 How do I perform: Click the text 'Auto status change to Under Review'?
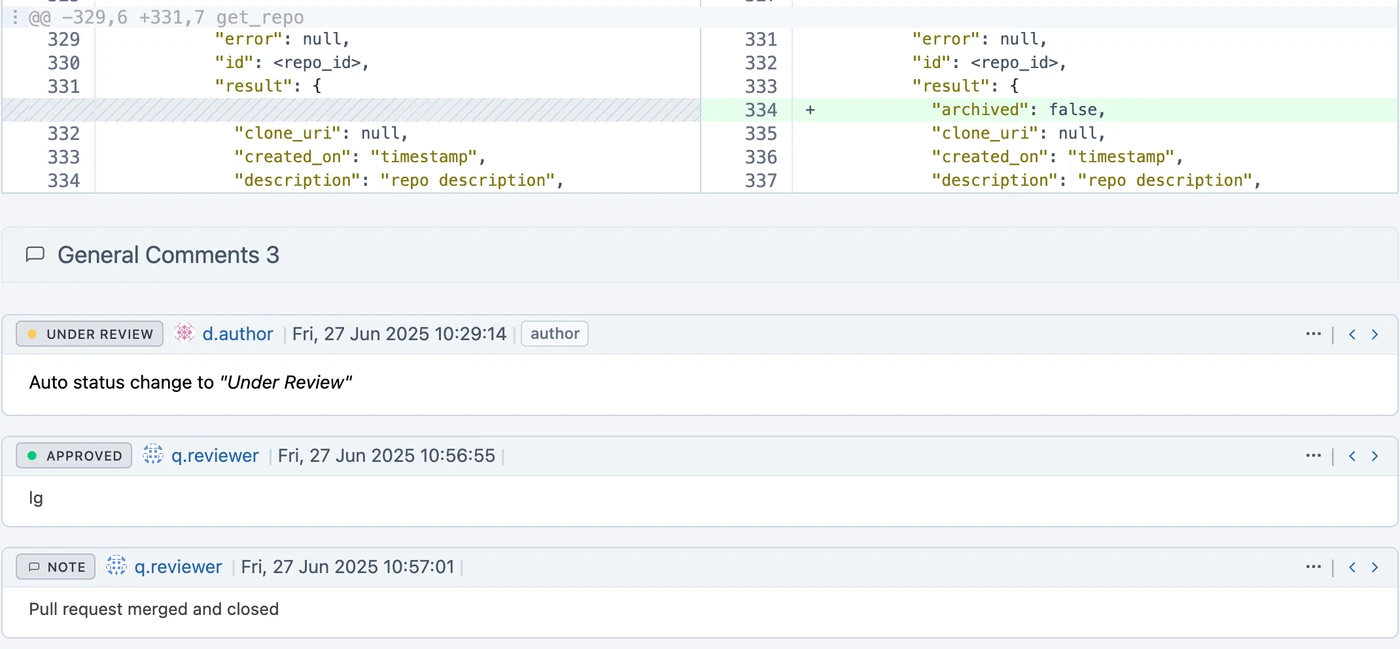tap(191, 382)
